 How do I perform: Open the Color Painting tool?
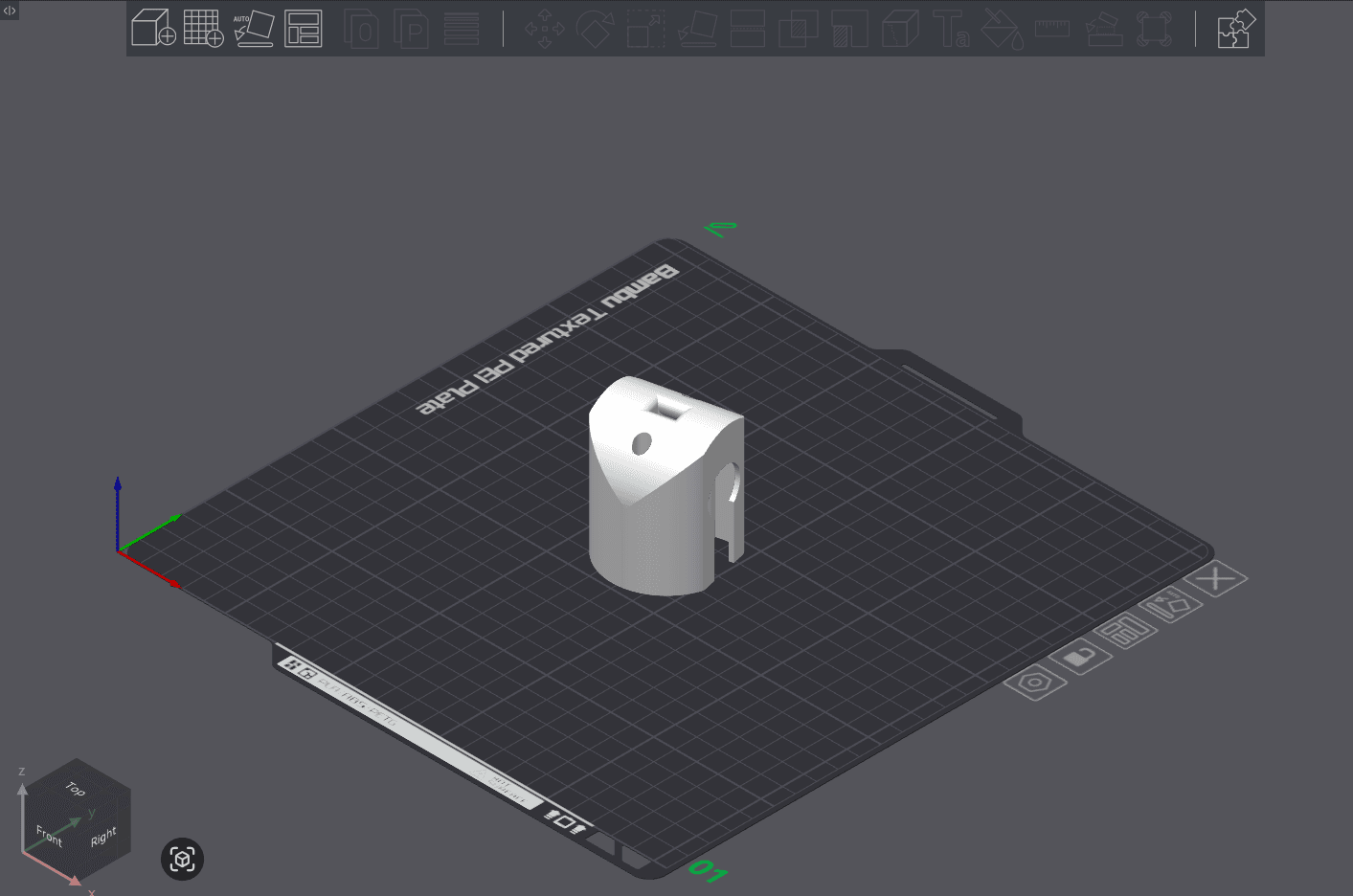[x=1003, y=28]
